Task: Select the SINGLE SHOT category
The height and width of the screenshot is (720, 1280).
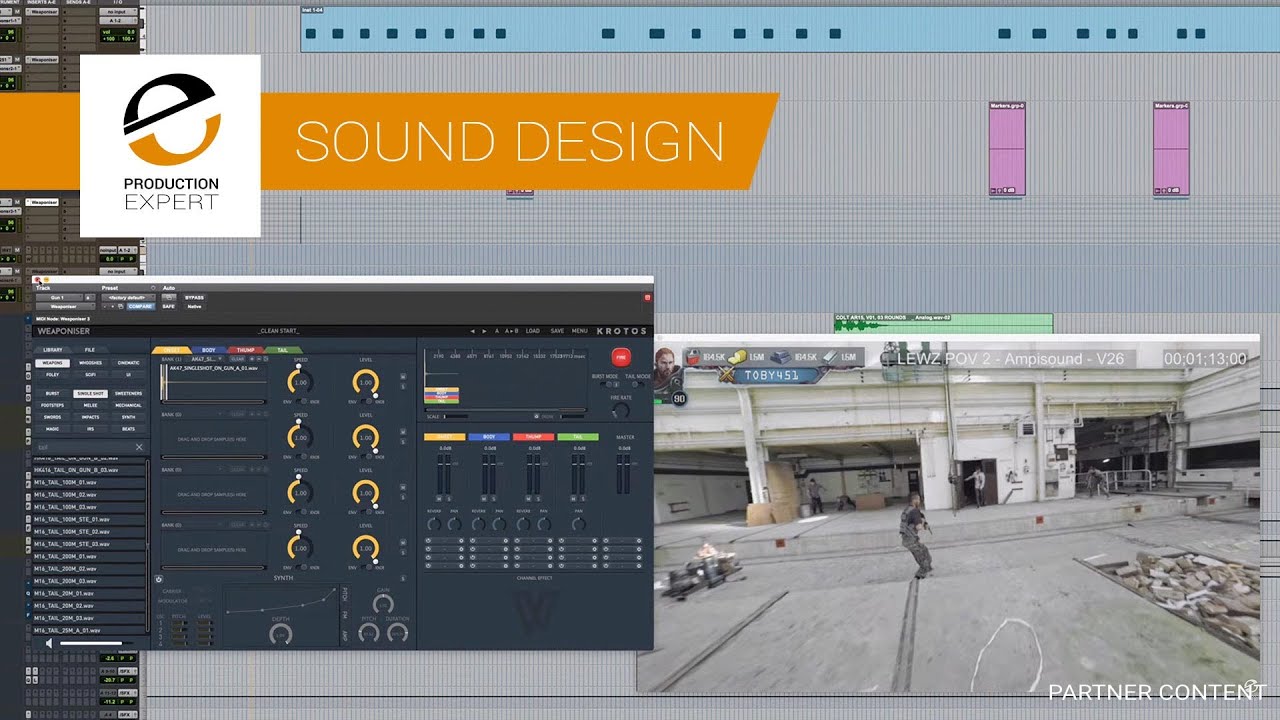Action: 90,393
